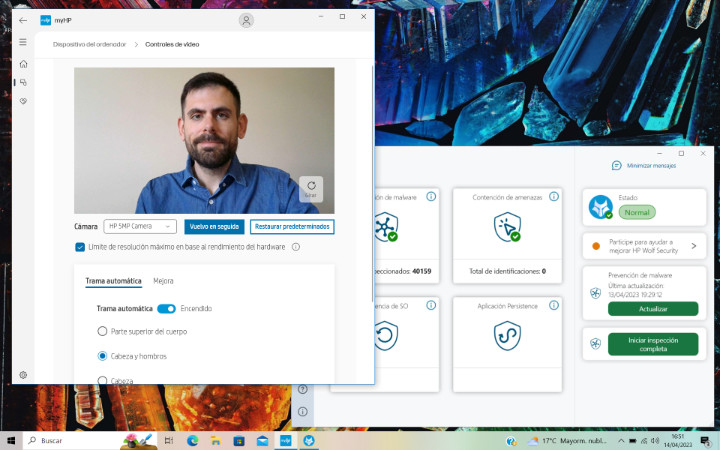Open Microsoft Edge from the taskbar

(x=192, y=441)
